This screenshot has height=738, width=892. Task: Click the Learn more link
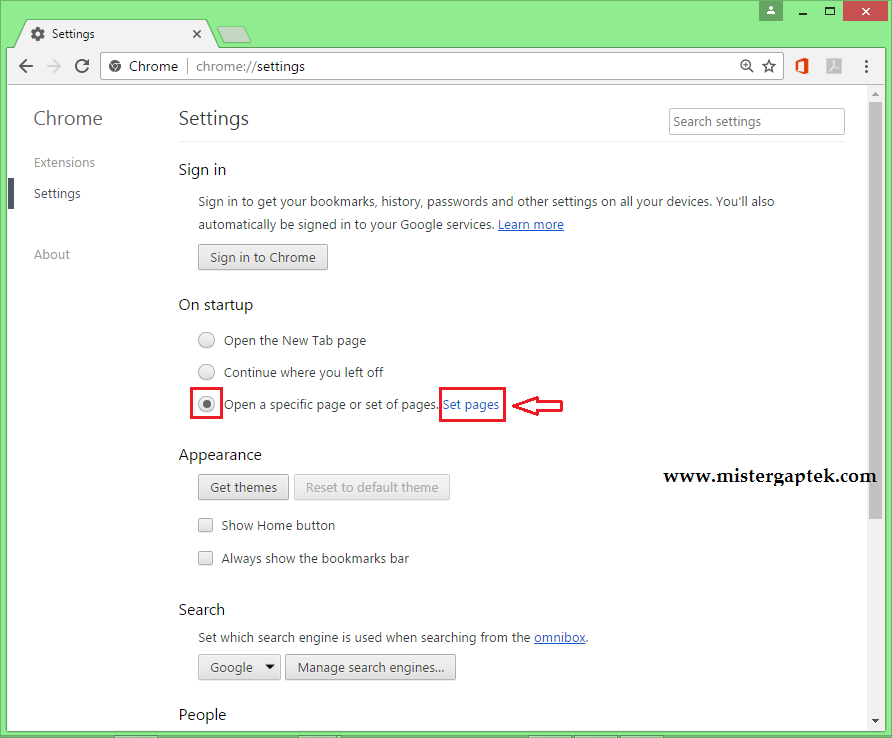coord(531,225)
